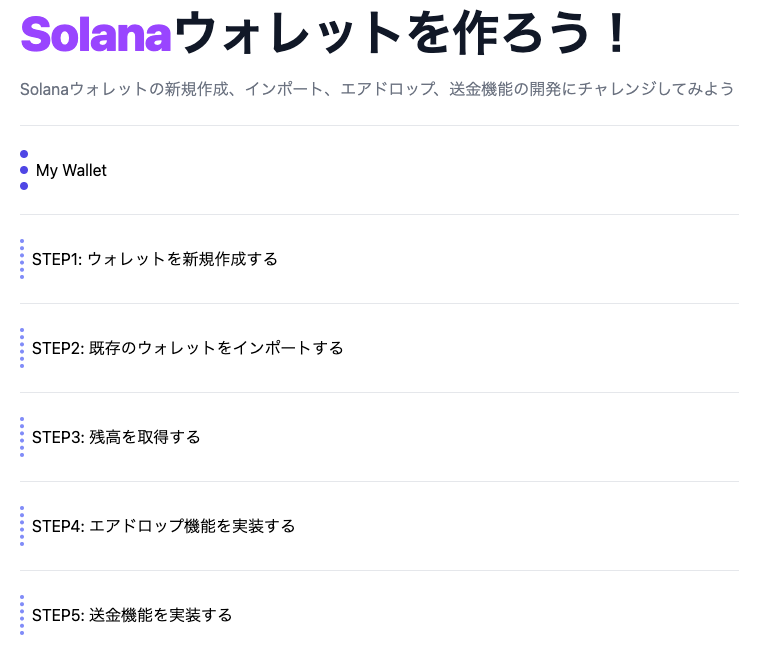Image resolution: width=761 pixels, height=668 pixels.
Task: Click the dotted icon beside STEP5
Action: pyautogui.click(x=22, y=615)
